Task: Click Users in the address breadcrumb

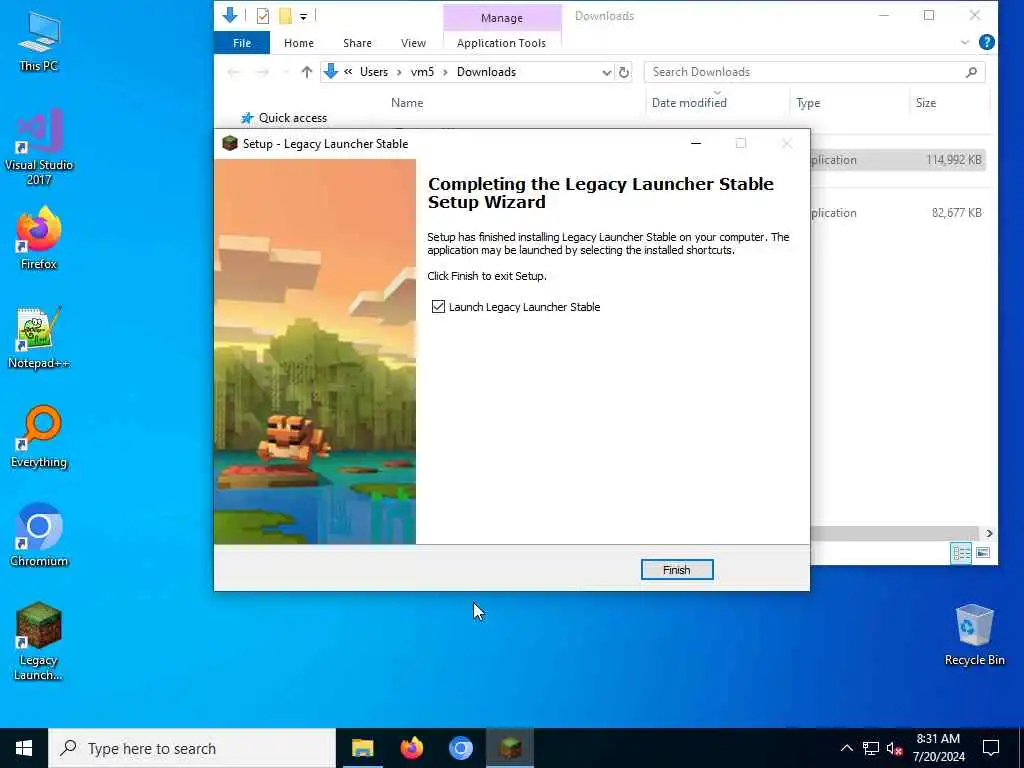Action: tap(374, 72)
